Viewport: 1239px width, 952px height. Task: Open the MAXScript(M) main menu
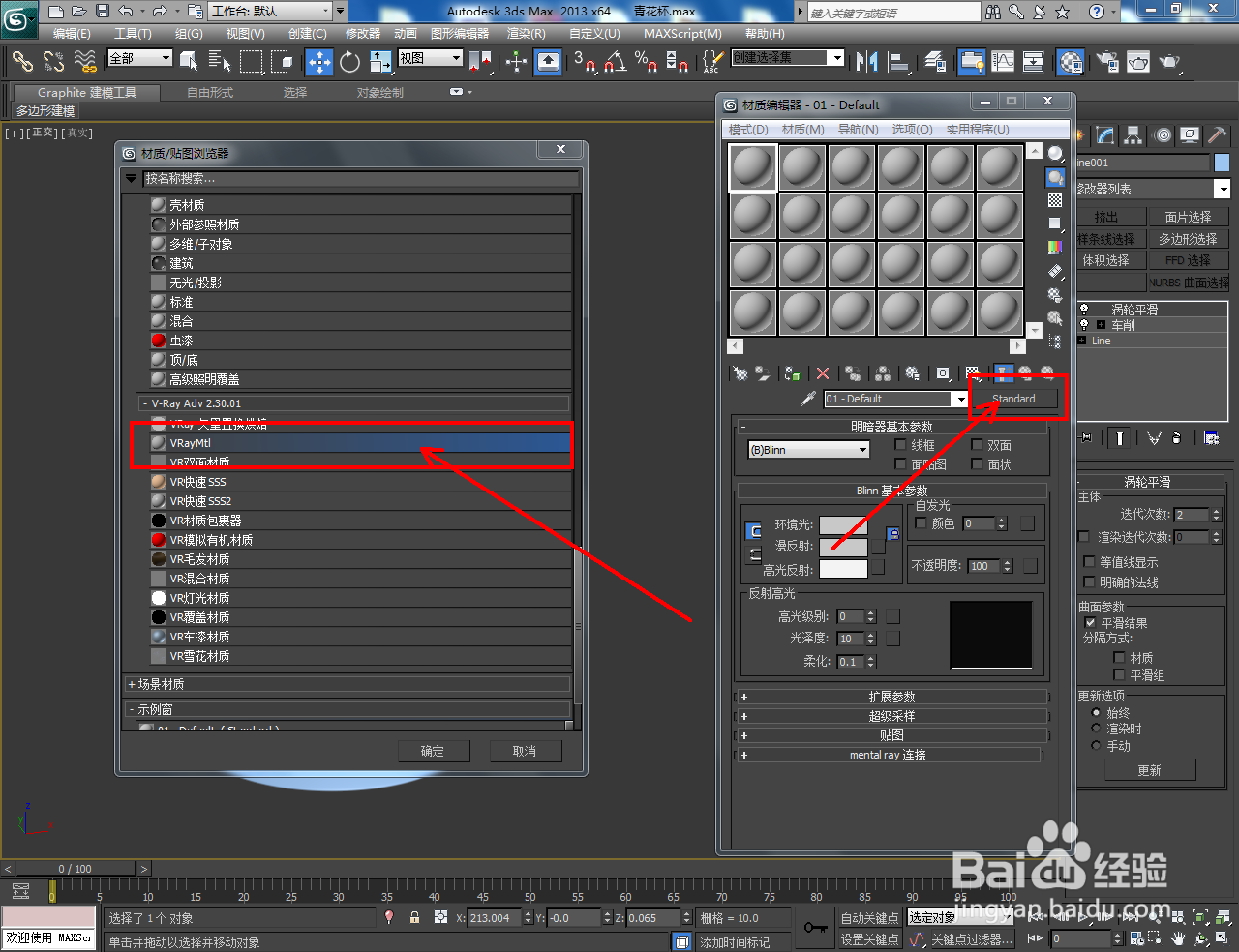(682, 34)
